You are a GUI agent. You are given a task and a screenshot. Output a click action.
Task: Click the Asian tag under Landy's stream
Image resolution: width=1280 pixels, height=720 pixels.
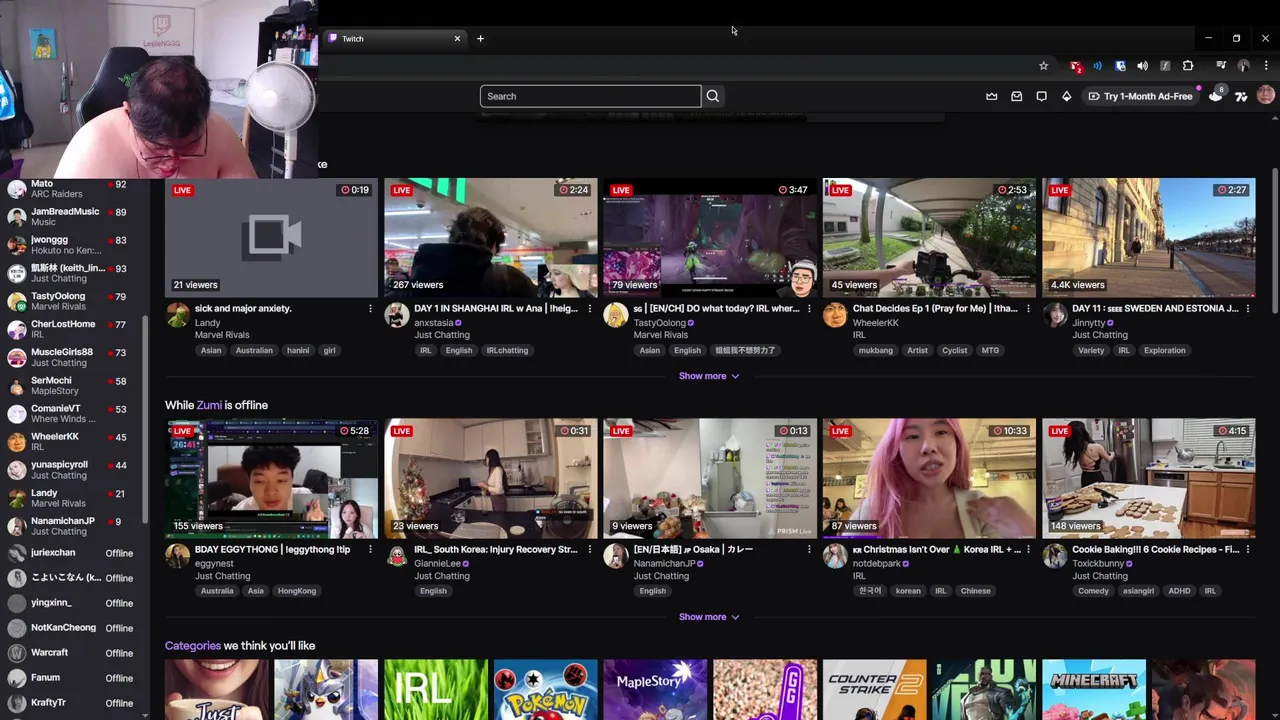click(x=211, y=350)
